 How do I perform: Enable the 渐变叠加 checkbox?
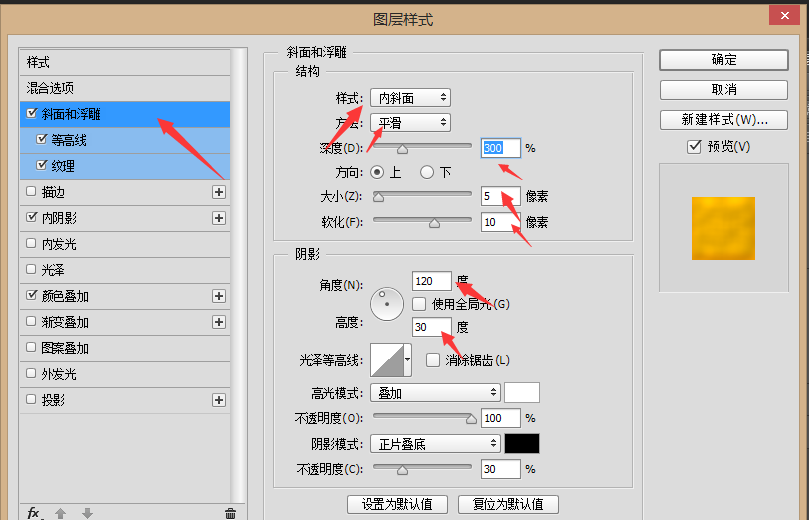pyautogui.click(x=31, y=321)
